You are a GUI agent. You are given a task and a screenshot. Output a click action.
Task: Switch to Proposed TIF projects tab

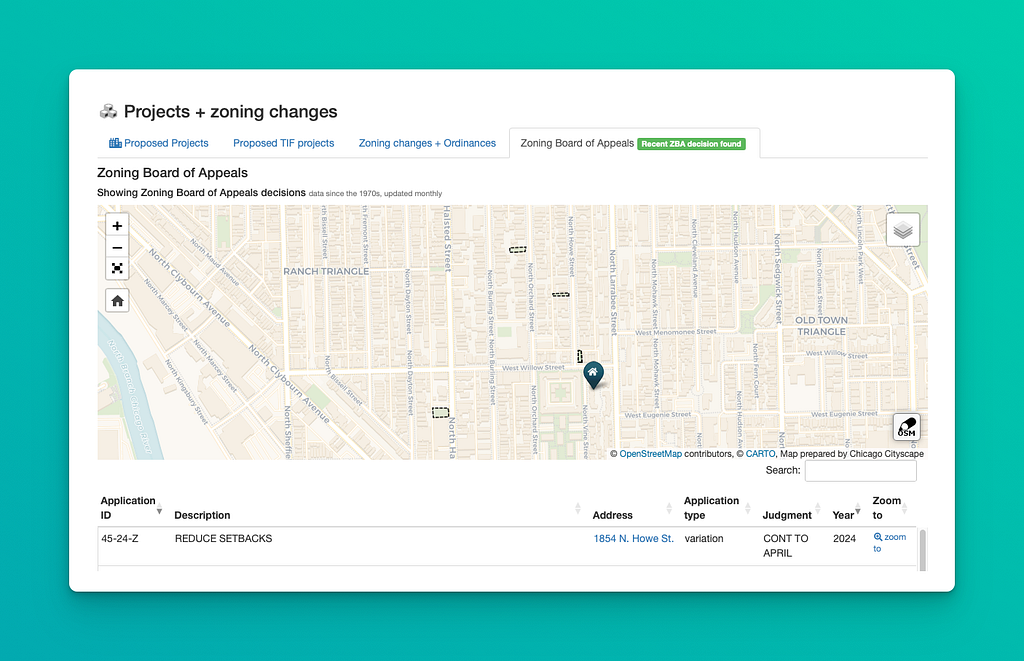tap(283, 143)
